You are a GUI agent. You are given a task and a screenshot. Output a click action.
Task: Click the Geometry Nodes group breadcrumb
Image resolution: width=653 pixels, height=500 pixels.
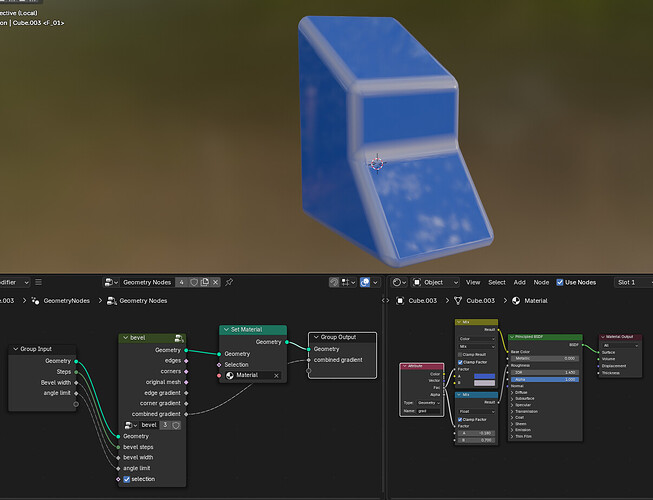(x=137, y=301)
